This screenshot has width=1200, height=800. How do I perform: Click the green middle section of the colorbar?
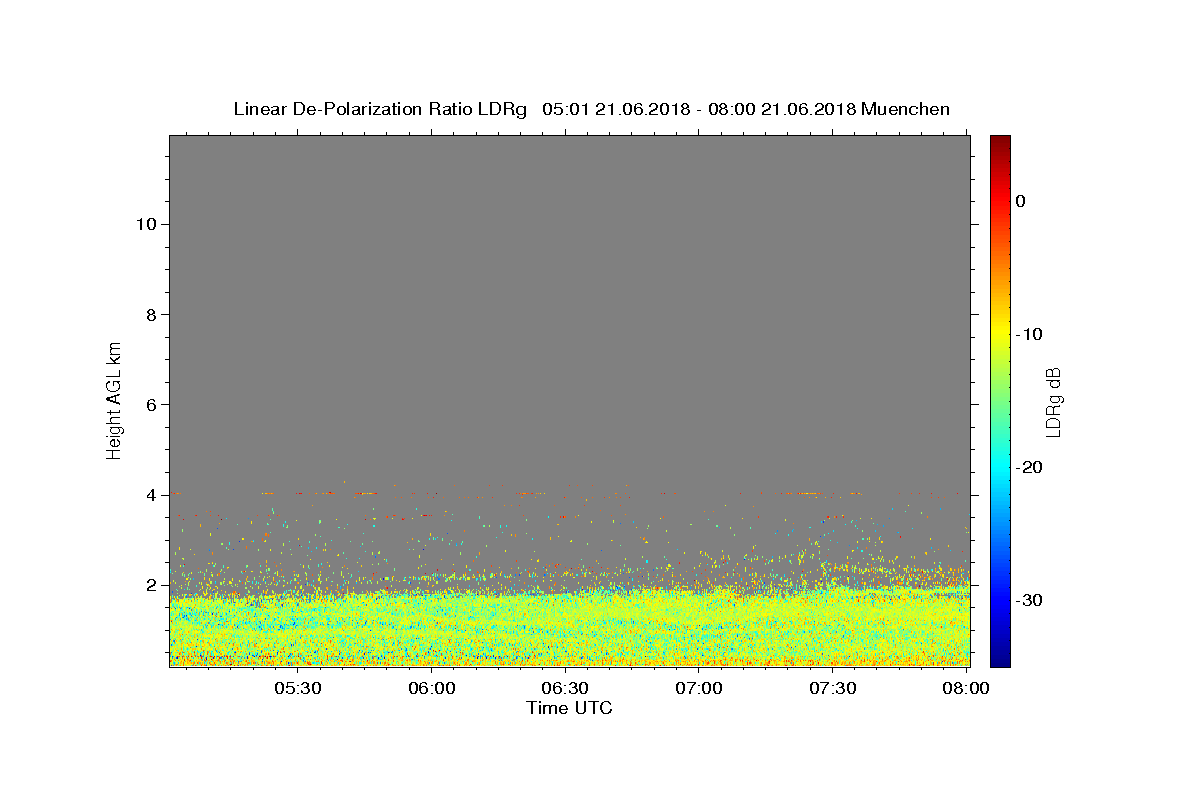tap(1000, 400)
